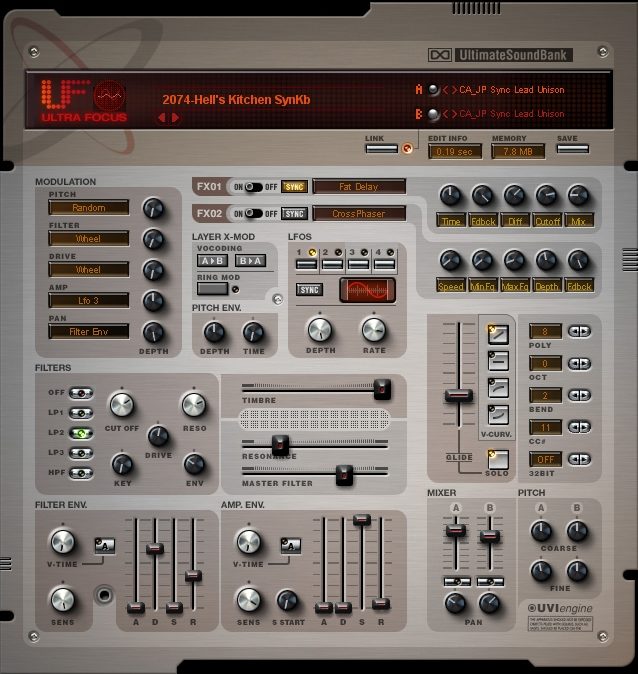Click the Amp Env A velocity button

click(x=291, y=545)
